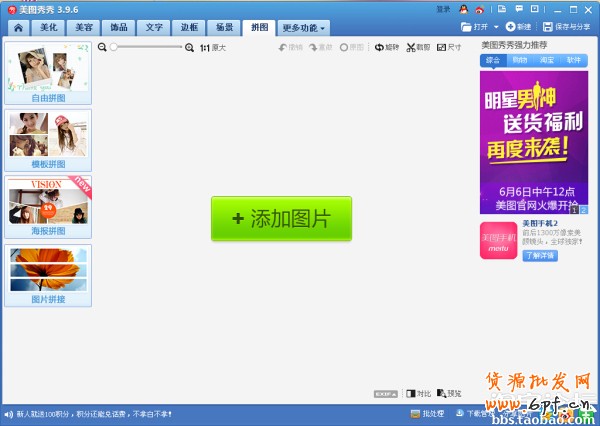Open the preview (预览) icon
The height and width of the screenshot is (426, 600).
[x=449, y=393]
